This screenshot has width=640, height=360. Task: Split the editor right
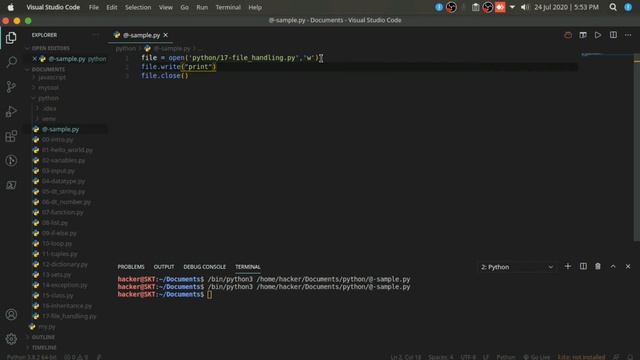pyautogui.click(x=613, y=35)
